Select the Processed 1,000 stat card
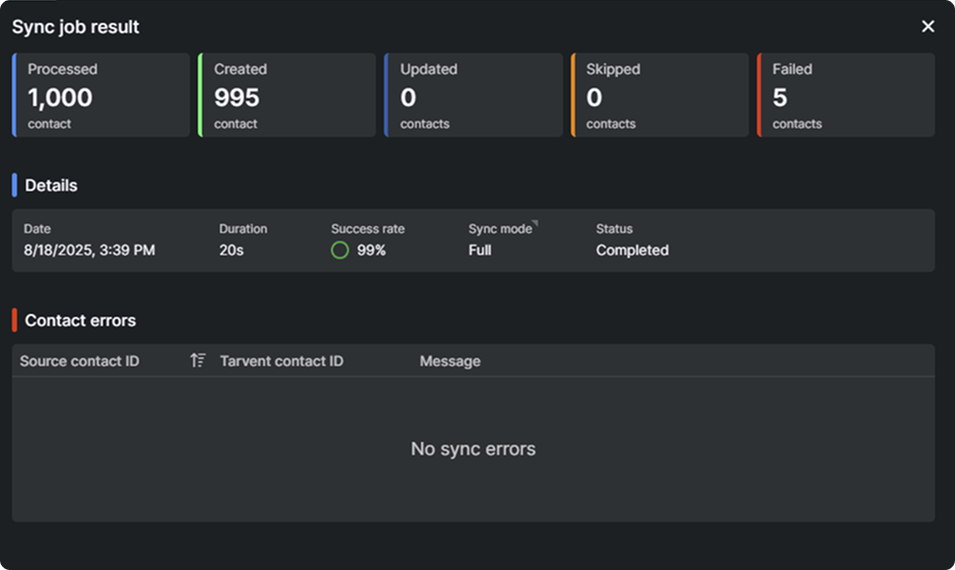The width and height of the screenshot is (955, 570). click(101, 95)
